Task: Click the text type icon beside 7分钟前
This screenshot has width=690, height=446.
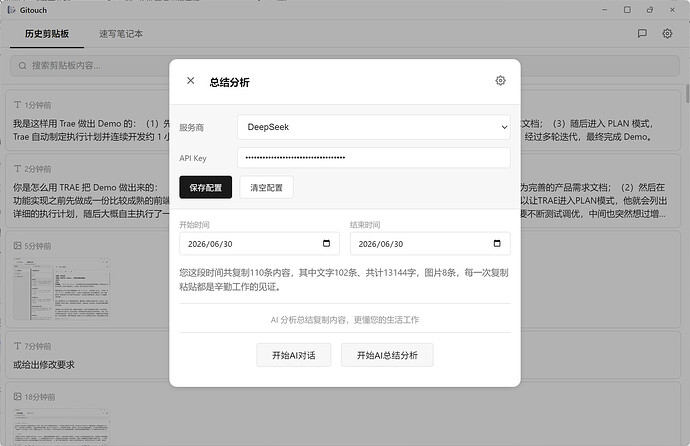Action: click(18, 346)
